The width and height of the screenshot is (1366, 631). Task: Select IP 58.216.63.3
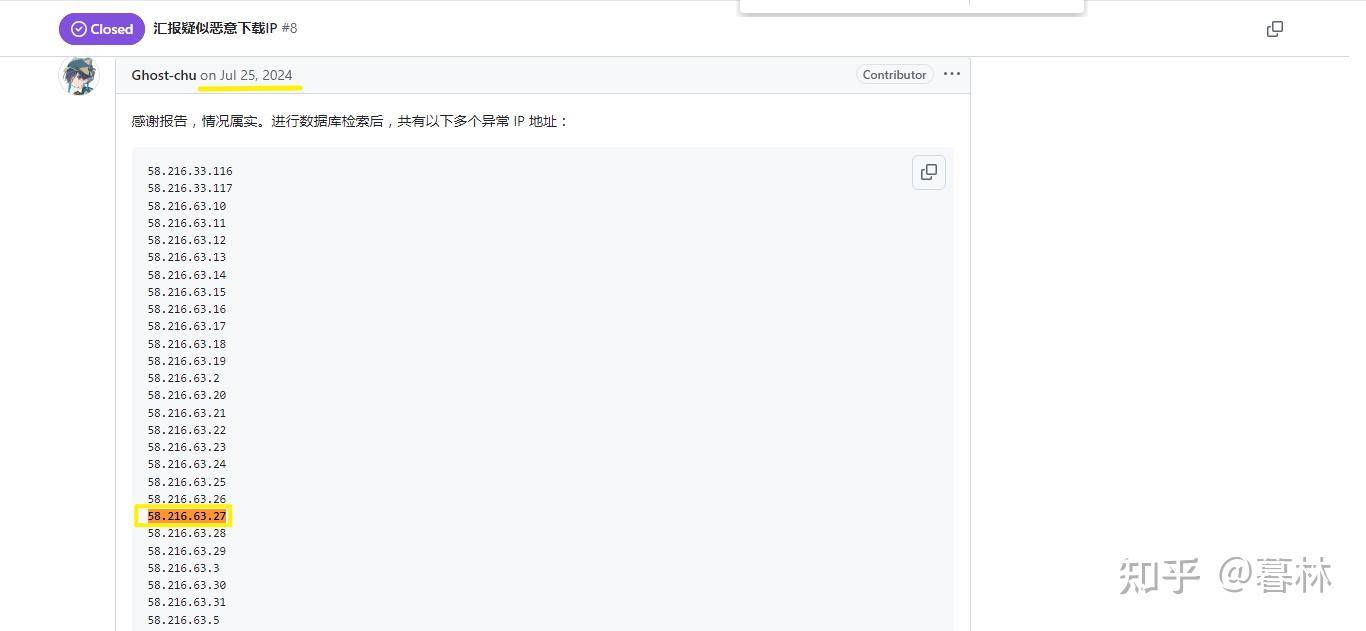184,568
